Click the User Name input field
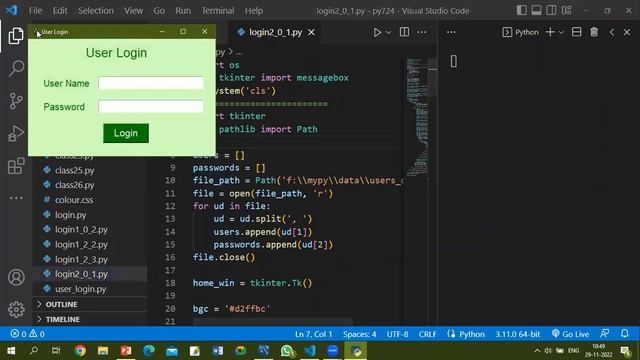The height and width of the screenshot is (360, 640). click(151, 83)
